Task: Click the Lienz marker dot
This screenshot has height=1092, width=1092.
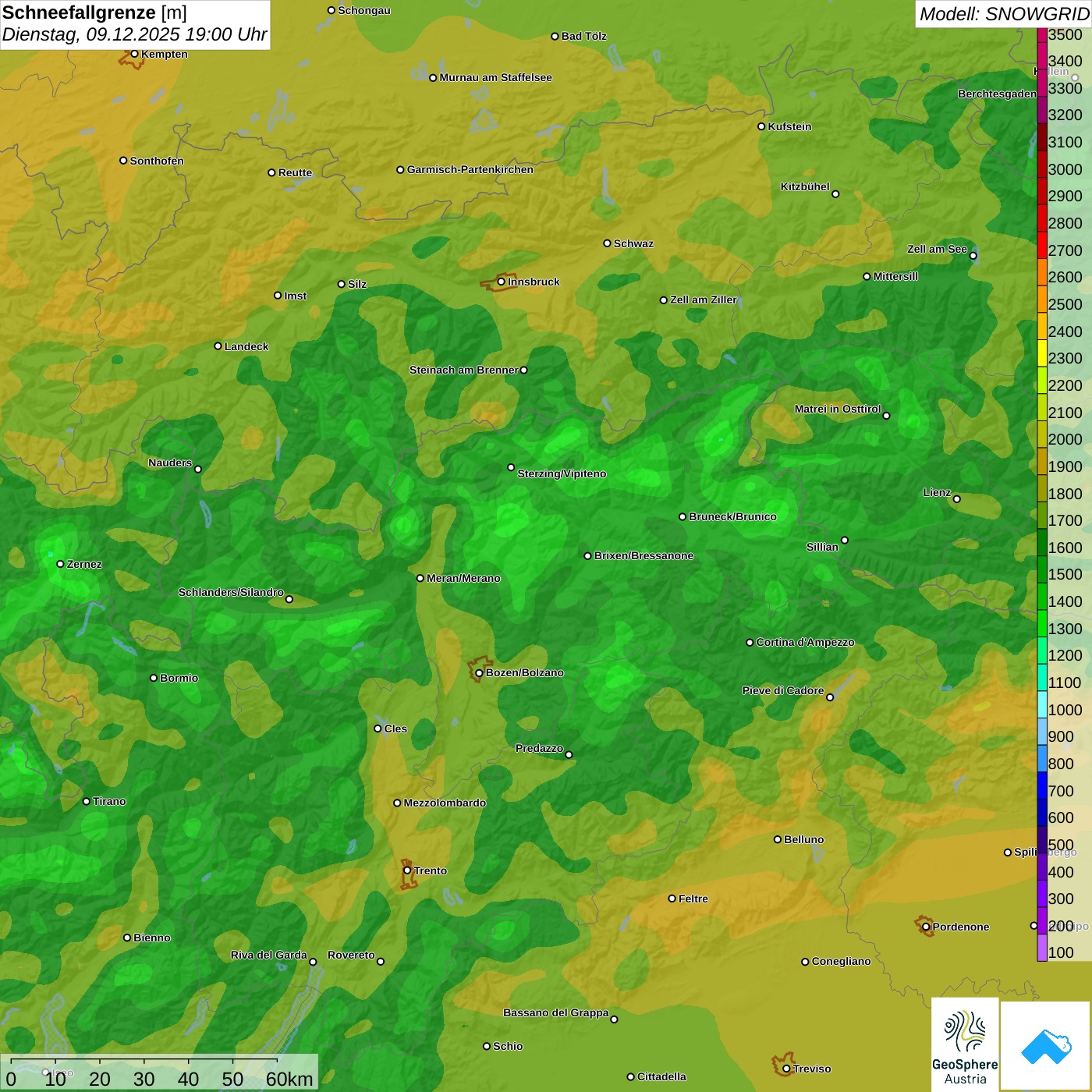Action: [957, 499]
